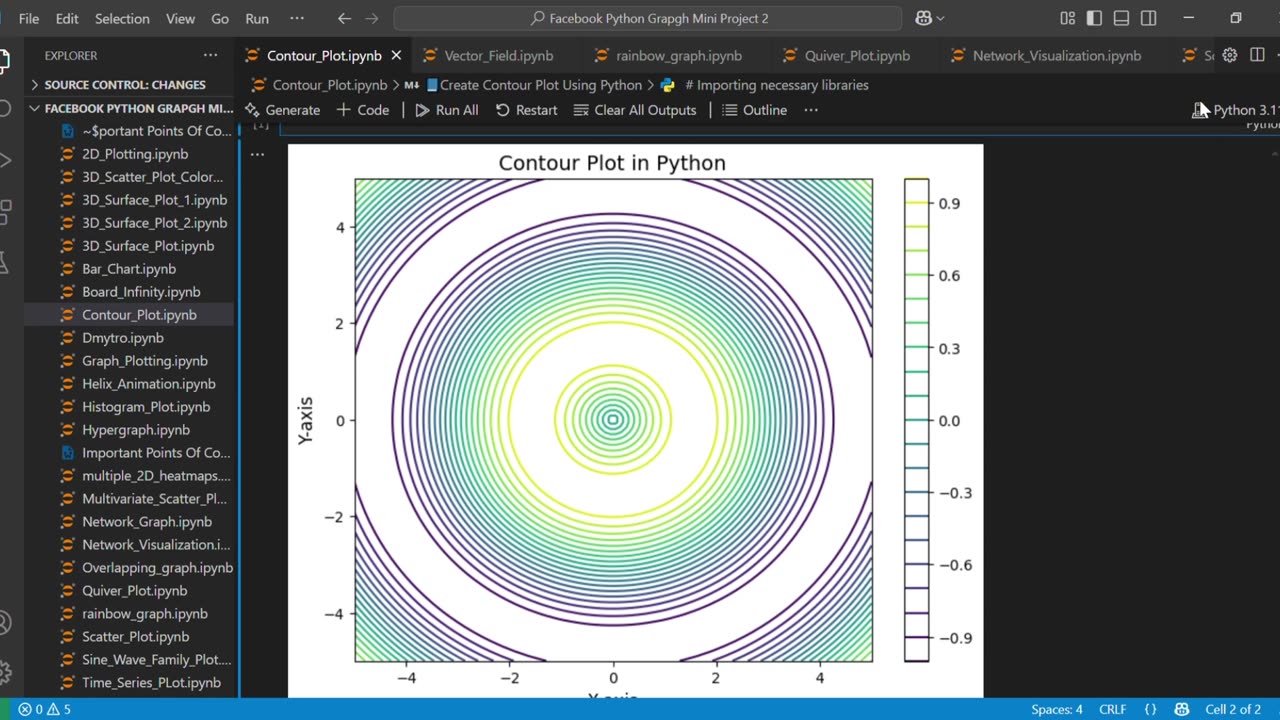Open 3D_Scatter_Plot_Color file in the Explorer

tap(152, 177)
